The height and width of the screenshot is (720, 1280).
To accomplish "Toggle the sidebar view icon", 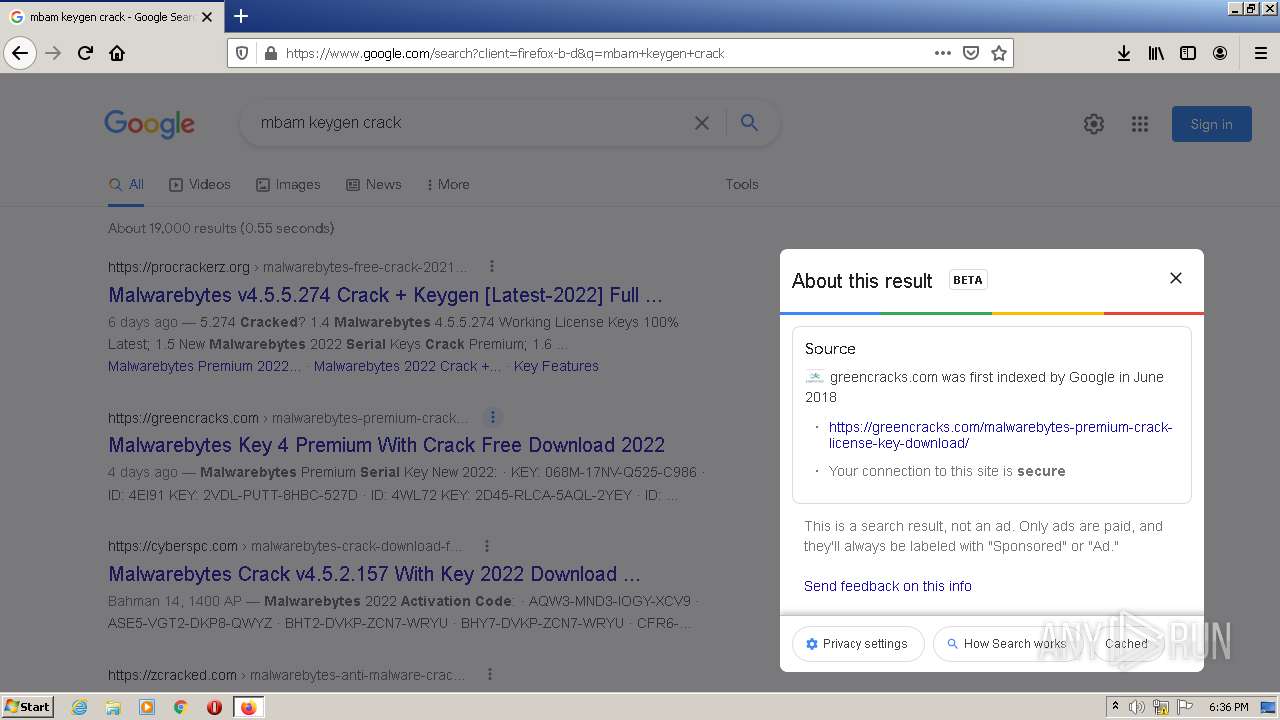I will tap(1188, 53).
